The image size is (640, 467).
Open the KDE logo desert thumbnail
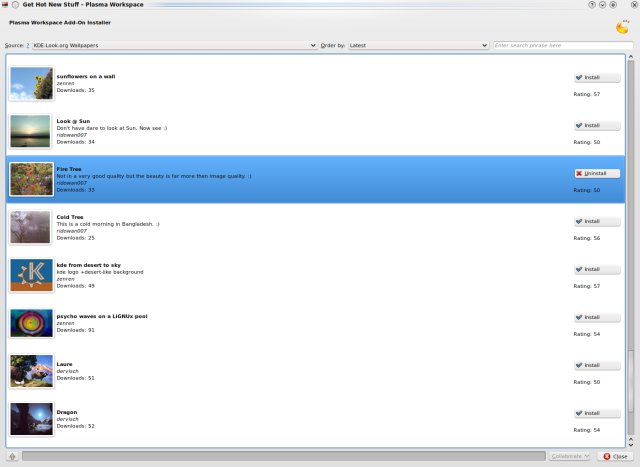[x=31, y=275]
